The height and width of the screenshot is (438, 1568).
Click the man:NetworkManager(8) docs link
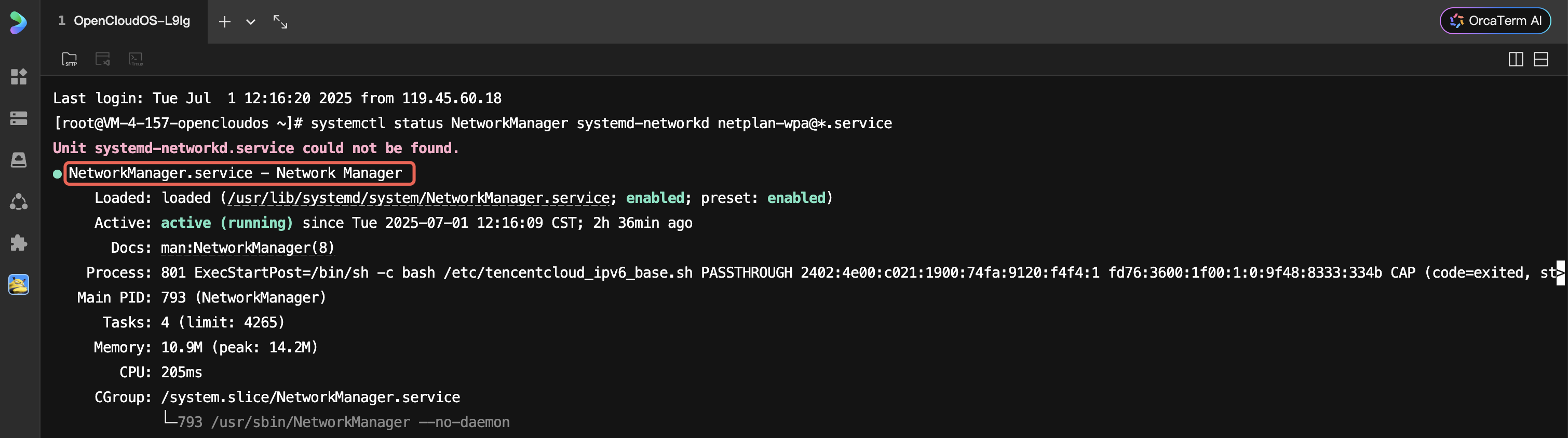tap(247, 248)
